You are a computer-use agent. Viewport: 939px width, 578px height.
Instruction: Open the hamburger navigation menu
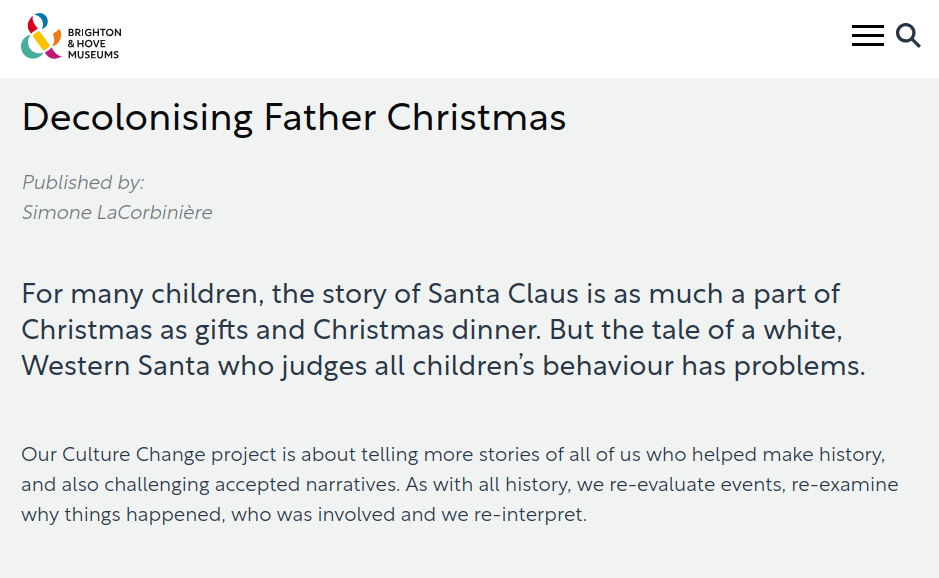867,36
